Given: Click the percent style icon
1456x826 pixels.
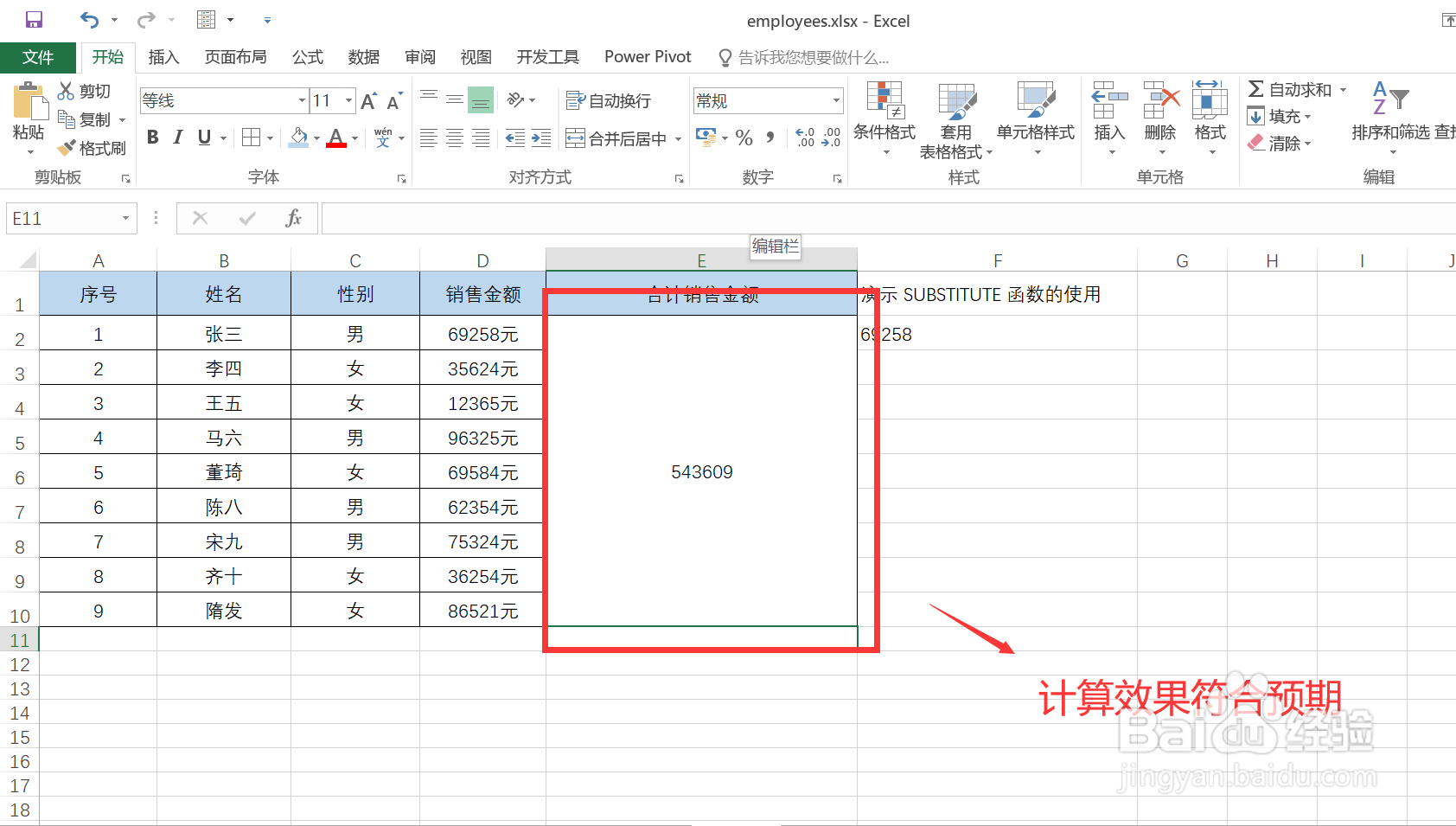Looking at the screenshot, I should 743,137.
